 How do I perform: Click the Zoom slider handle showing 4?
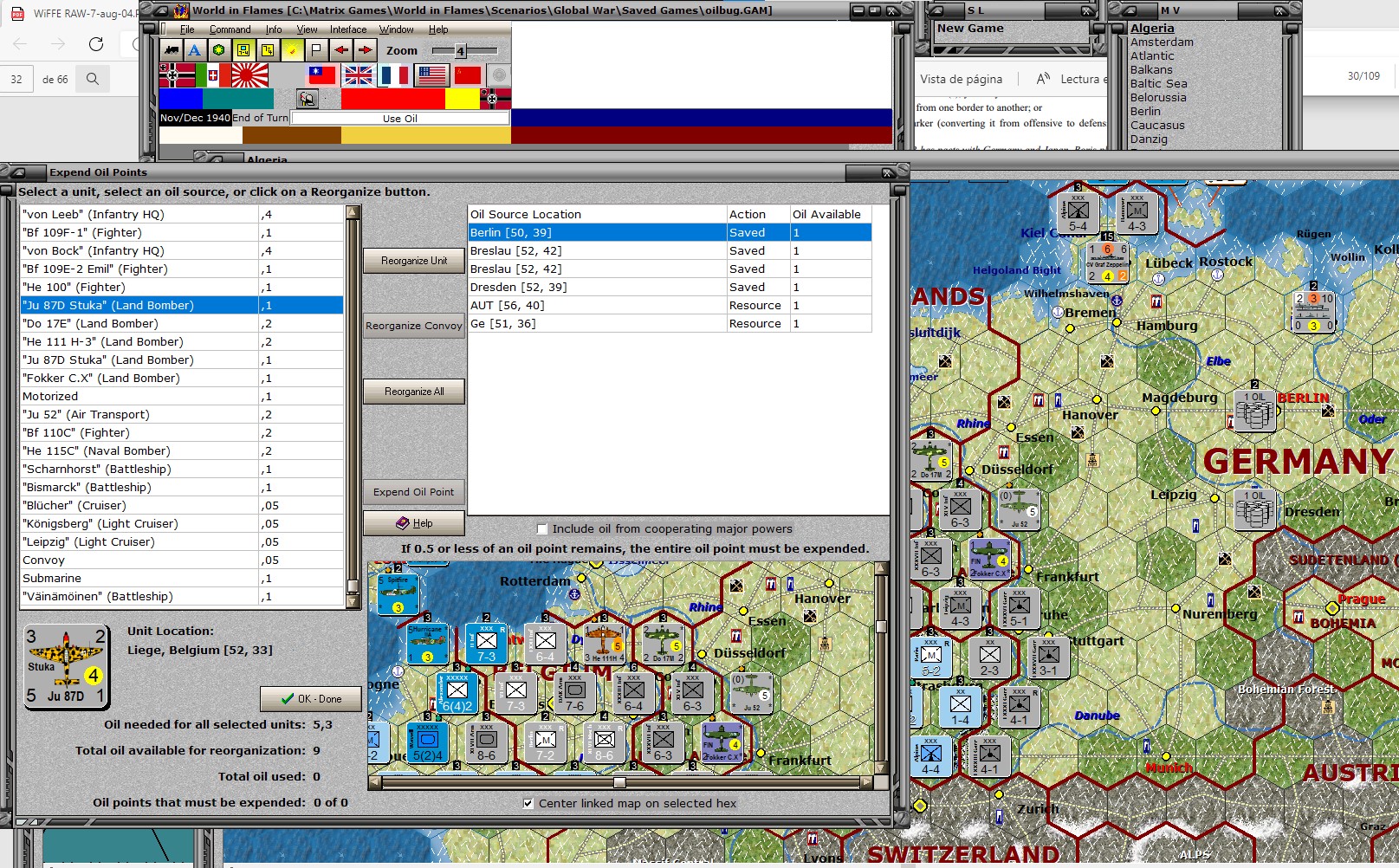[x=460, y=51]
